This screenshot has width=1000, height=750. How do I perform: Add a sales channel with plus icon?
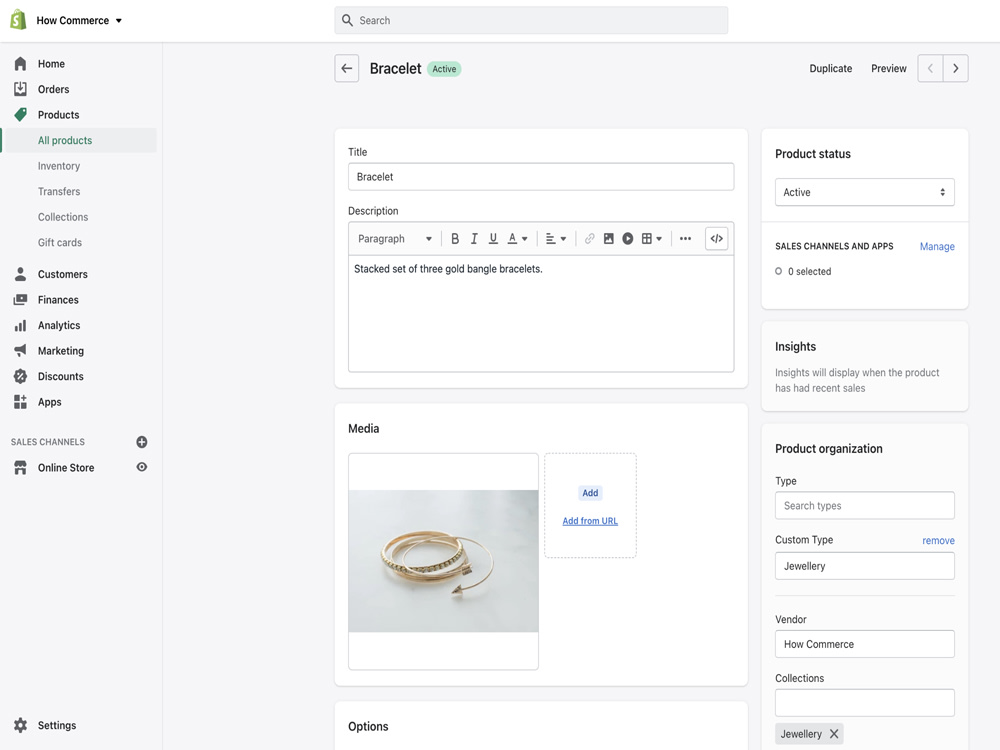[x=142, y=442]
